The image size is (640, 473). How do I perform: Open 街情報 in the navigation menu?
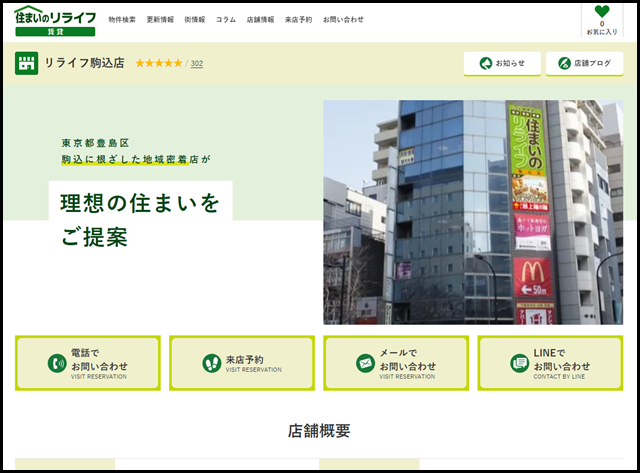coord(195,20)
